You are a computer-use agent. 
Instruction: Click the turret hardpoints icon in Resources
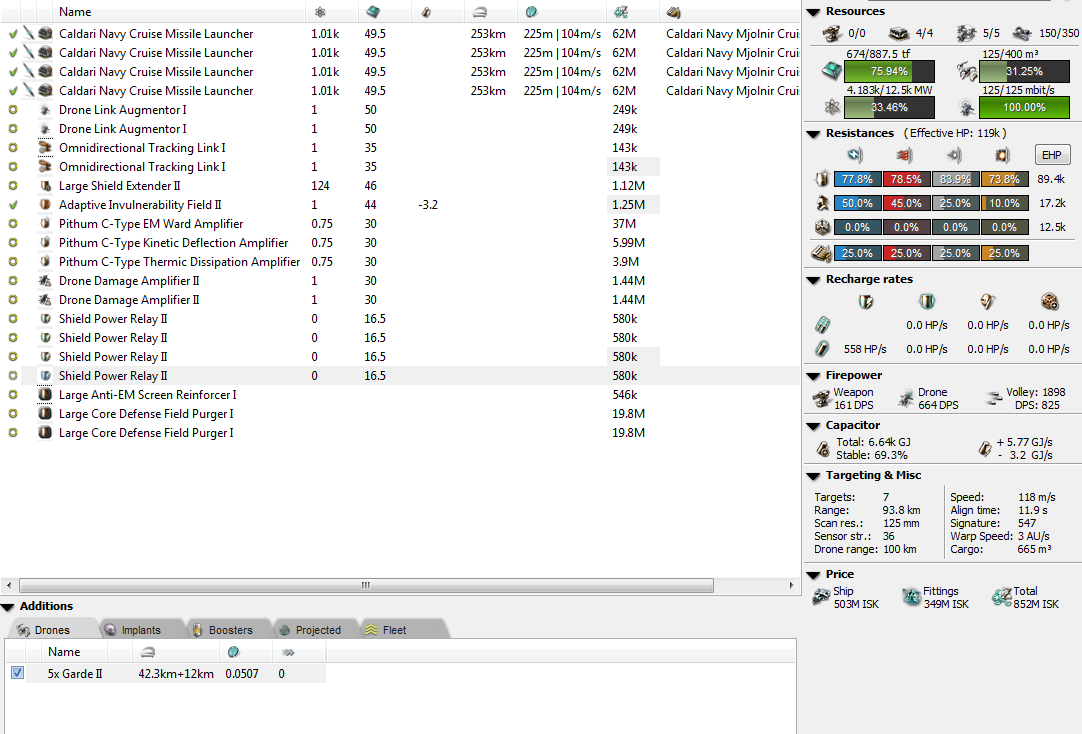coord(832,32)
